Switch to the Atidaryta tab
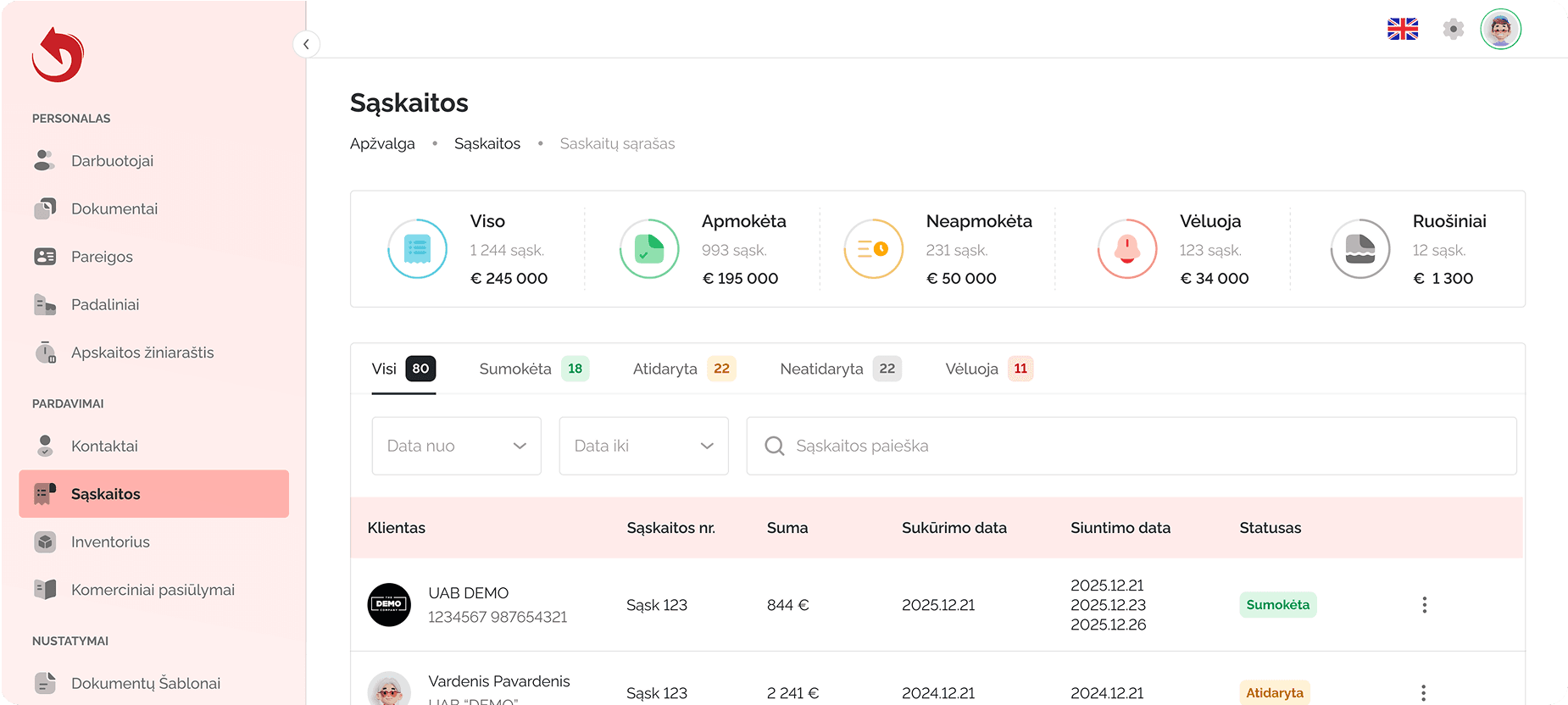The height and width of the screenshot is (705, 1568). tap(685, 369)
